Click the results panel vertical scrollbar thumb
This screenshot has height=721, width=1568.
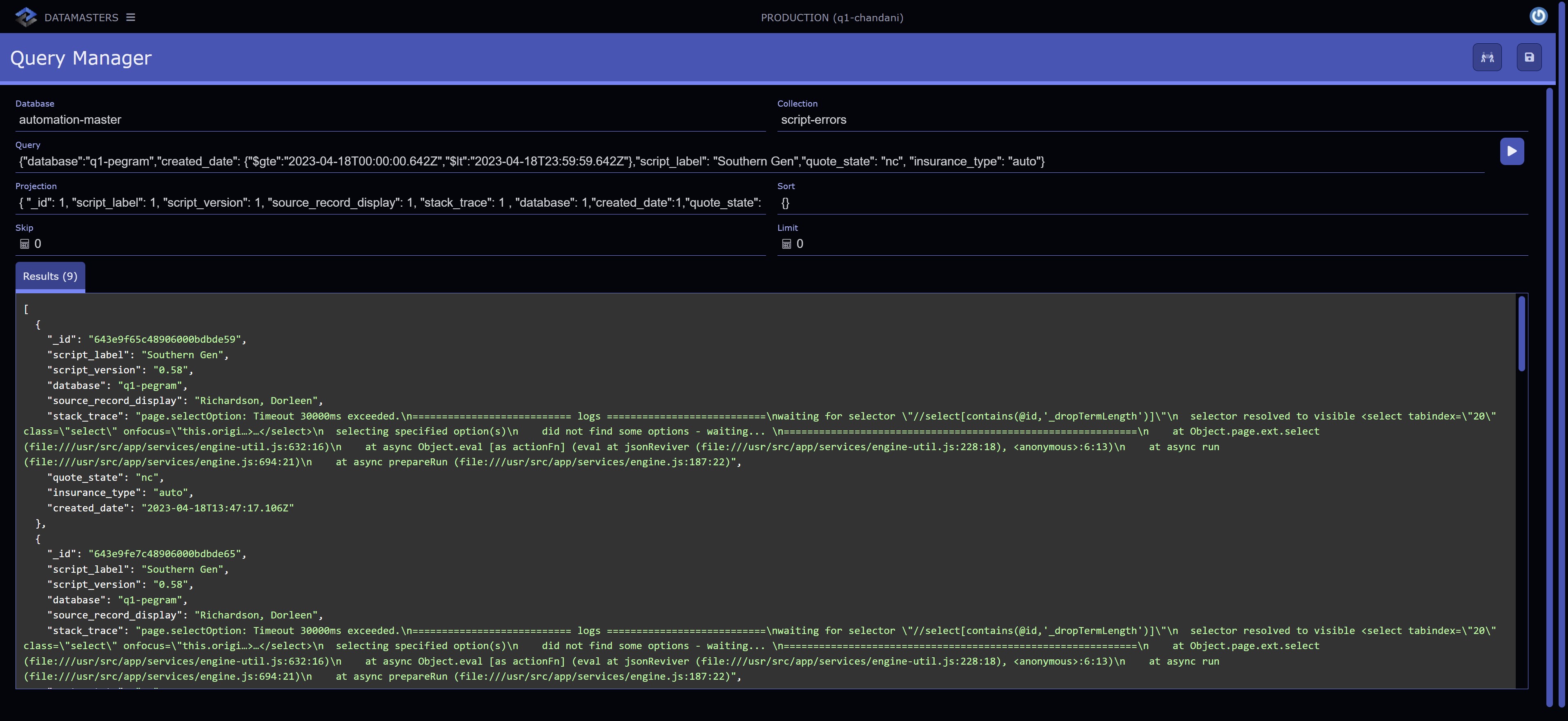[x=1521, y=334]
